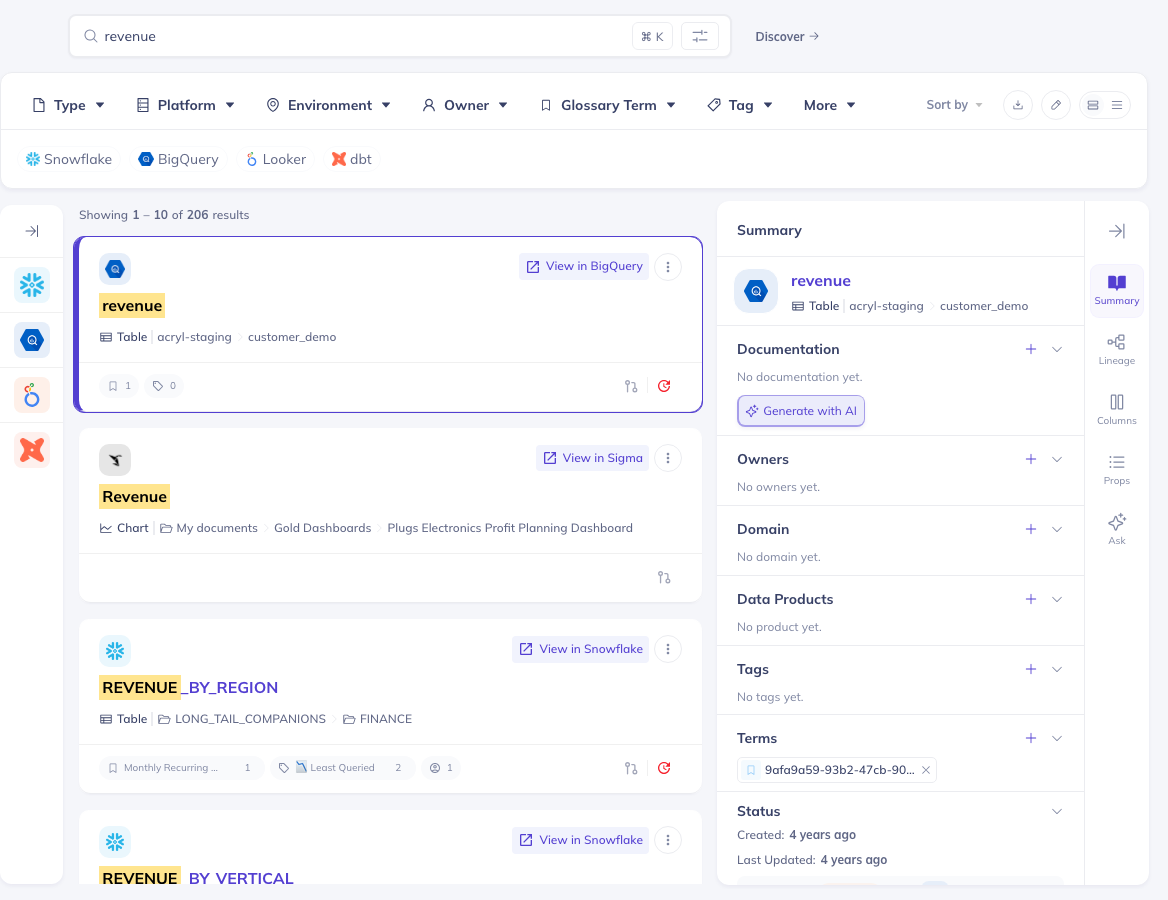Open more options for REVENUE_BY_VERTICAL card
1168x900 pixels.
tap(667, 840)
